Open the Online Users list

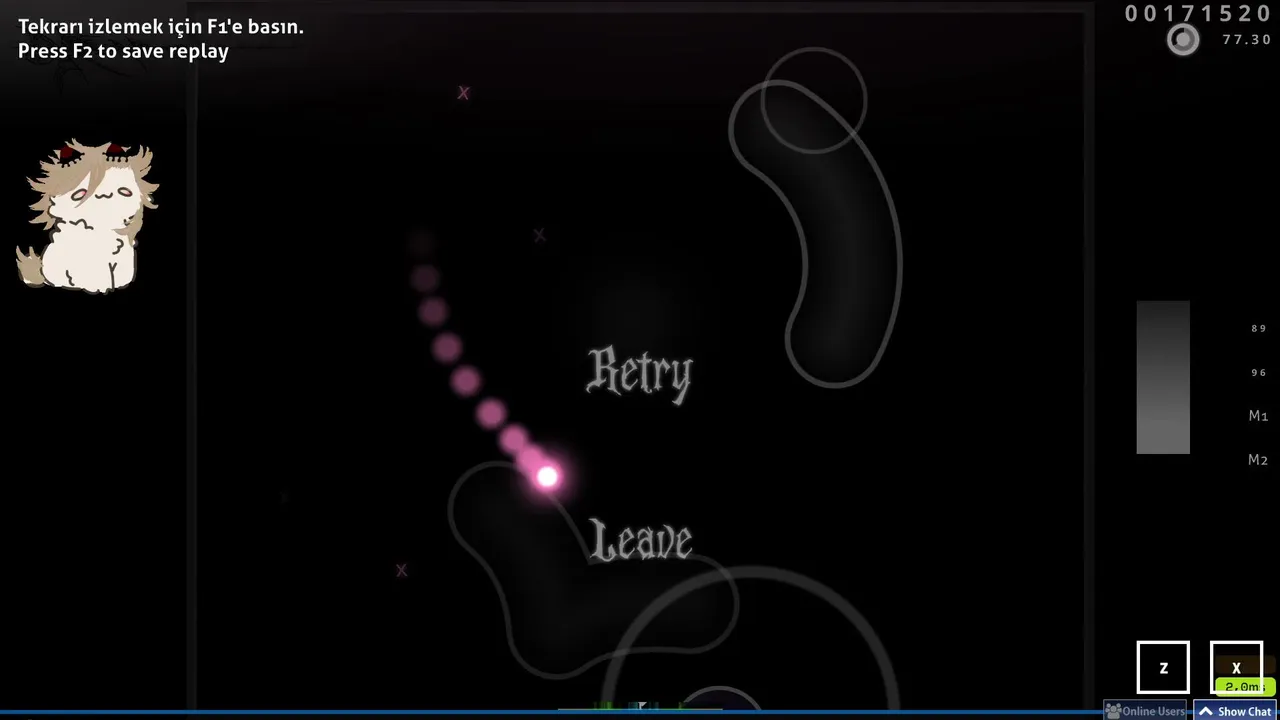click(1145, 711)
